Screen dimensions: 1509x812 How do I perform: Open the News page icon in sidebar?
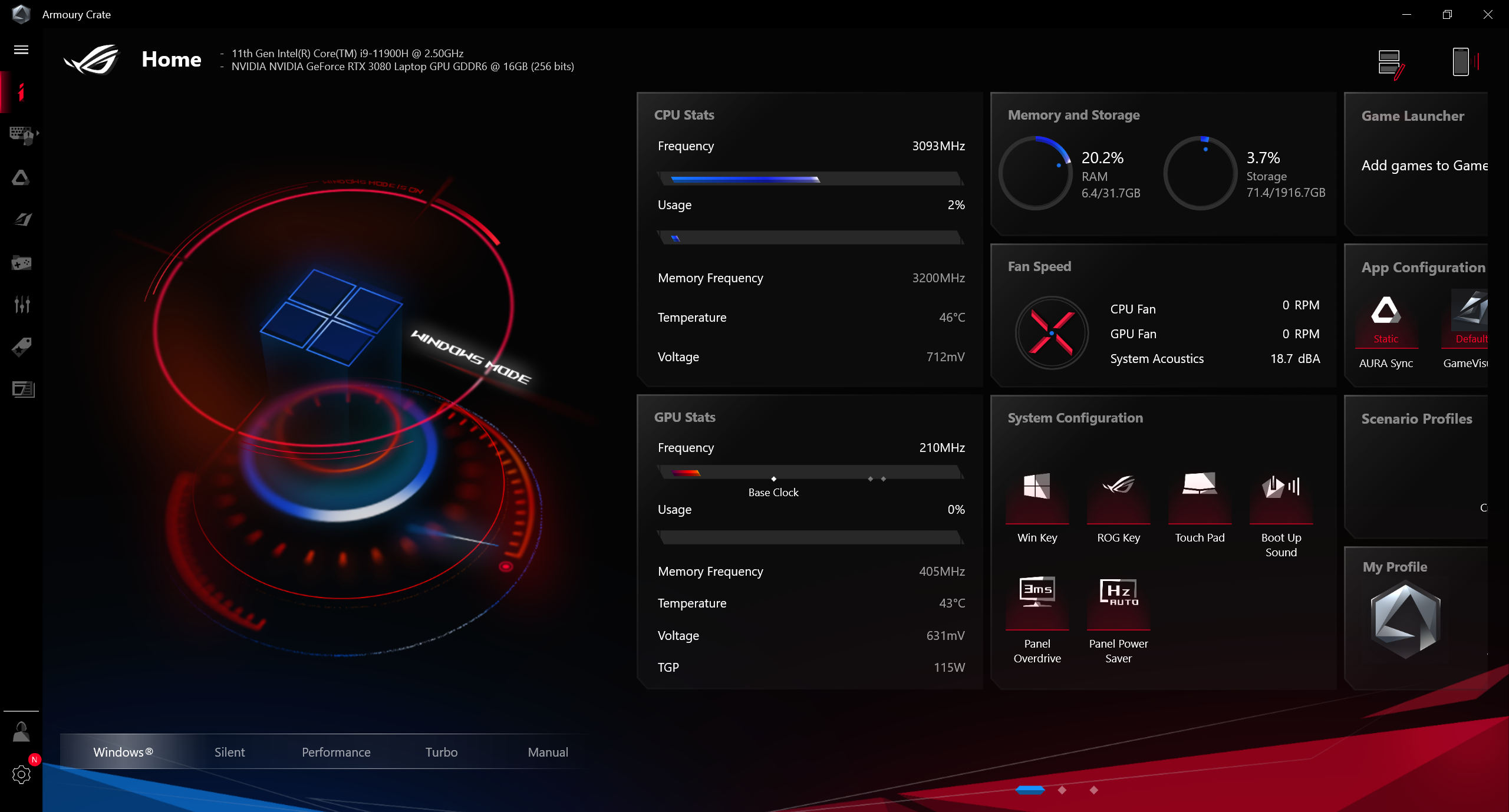[x=23, y=390]
